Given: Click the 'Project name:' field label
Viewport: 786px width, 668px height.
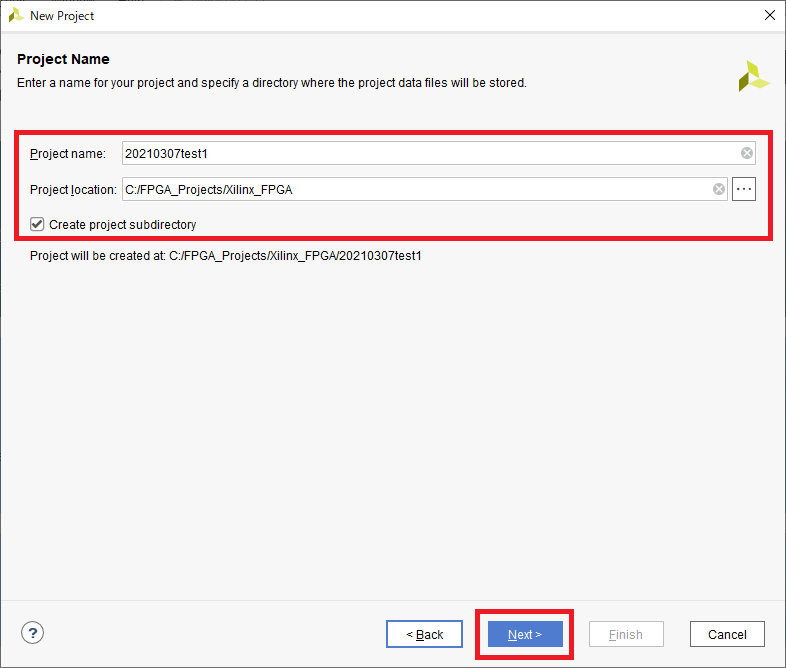Looking at the screenshot, I should coord(67,153).
